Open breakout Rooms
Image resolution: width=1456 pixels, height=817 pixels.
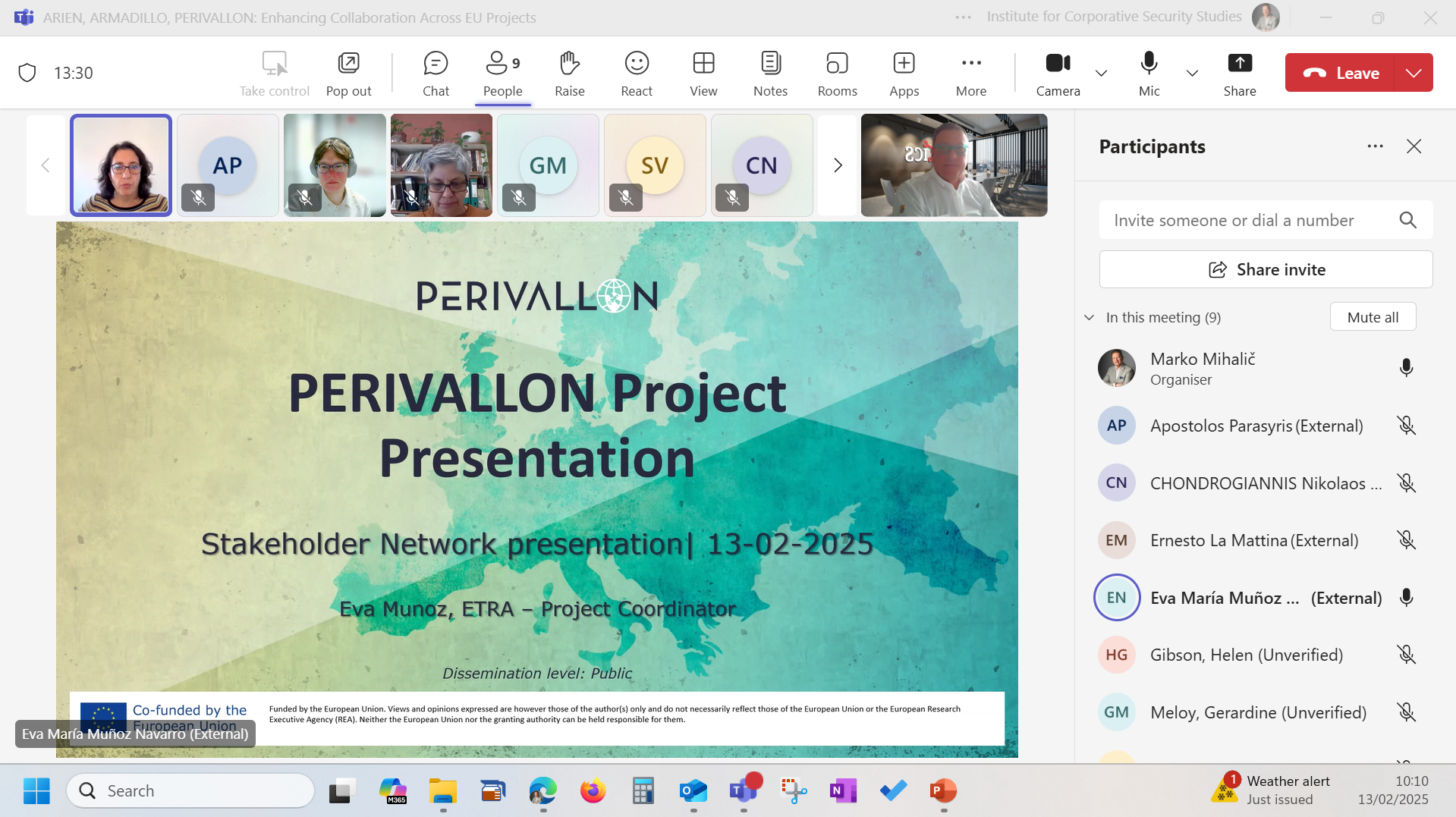click(837, 73)
